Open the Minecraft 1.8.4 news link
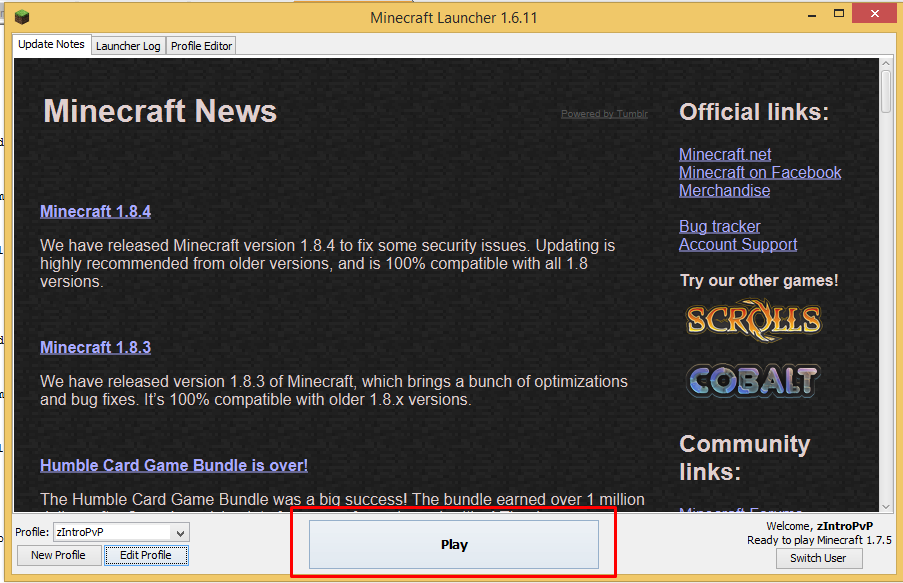The height and width of the screenshot is (583, 903). [96, 211]
